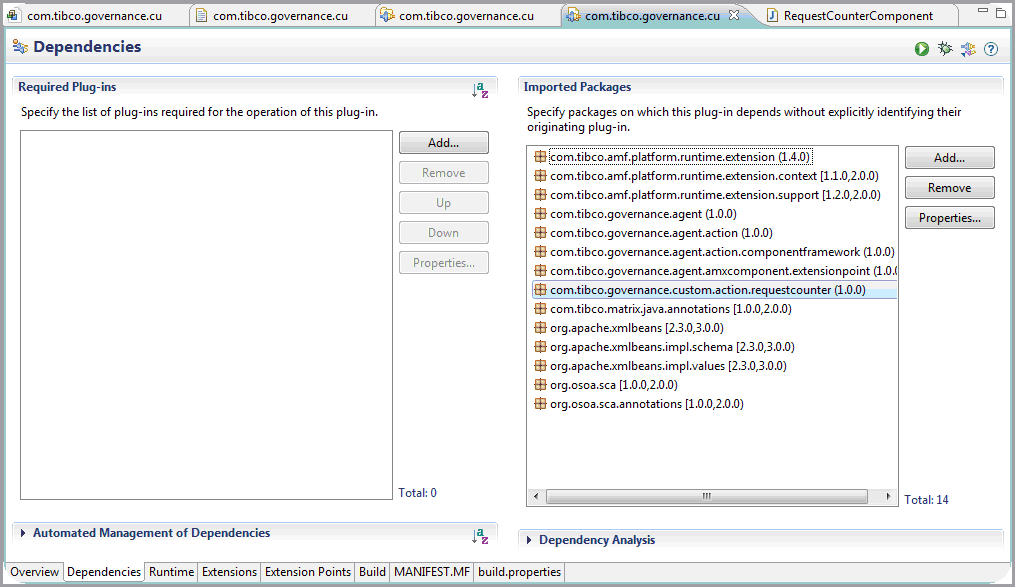The height and width of the screenshot is (587, 1015).
Task: Open the build.properties tab
Action: click(519, 572)
